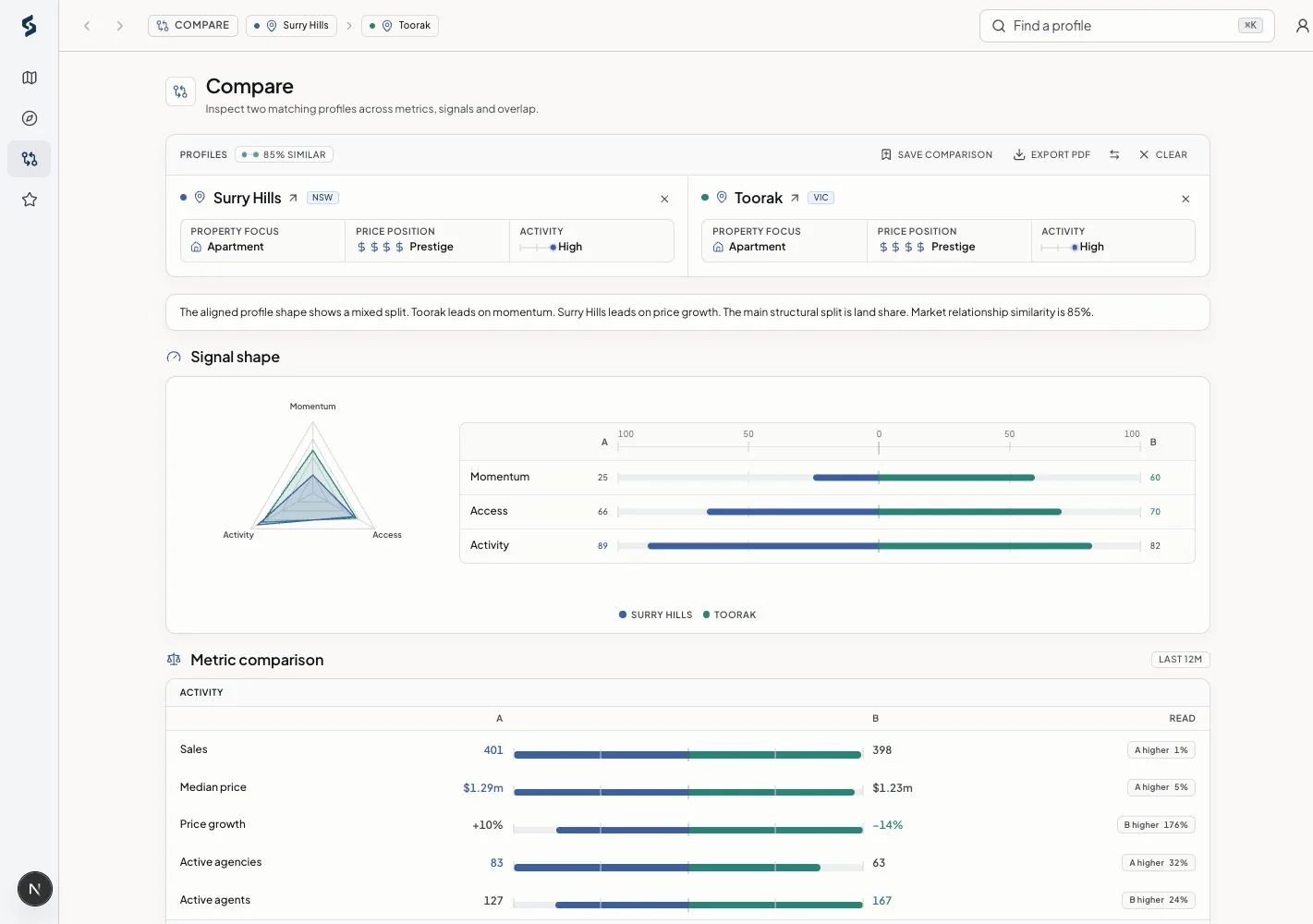
Task: Go back with the left chevron
Action: 87,26
